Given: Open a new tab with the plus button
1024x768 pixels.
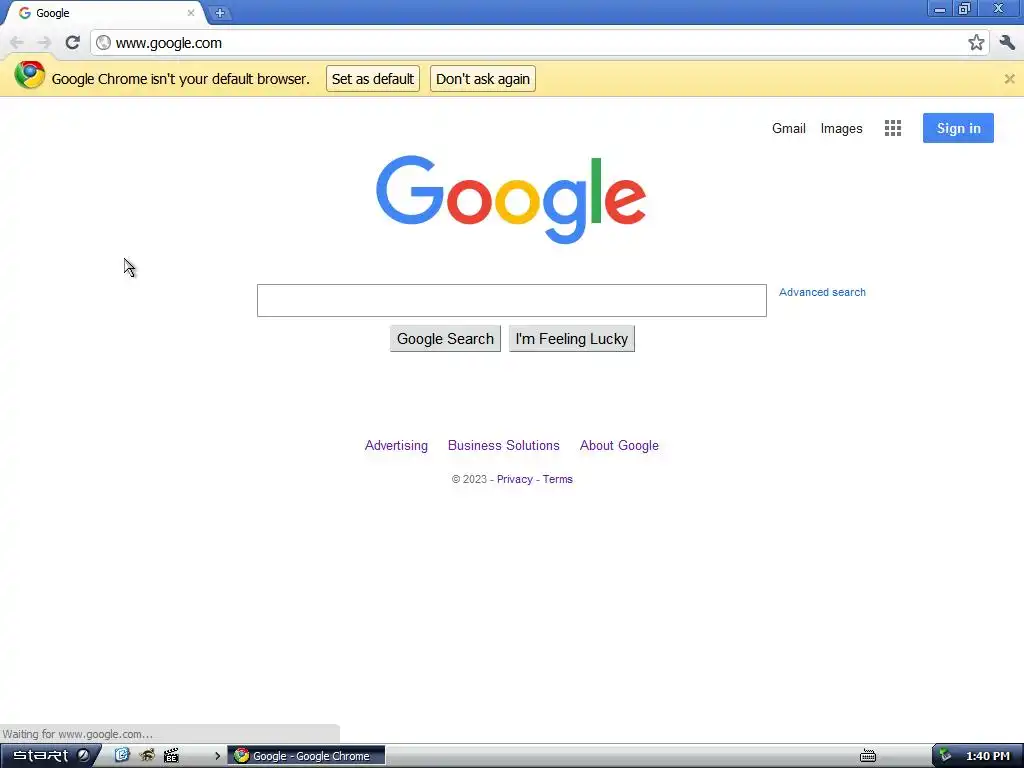Looking at the screenshot, I should [220, 13].
